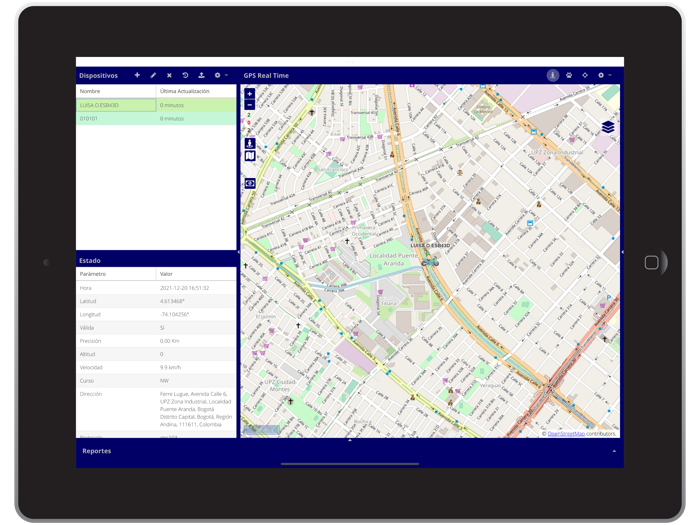Edit the selected device with the pencil icon

tap(153, 75)
